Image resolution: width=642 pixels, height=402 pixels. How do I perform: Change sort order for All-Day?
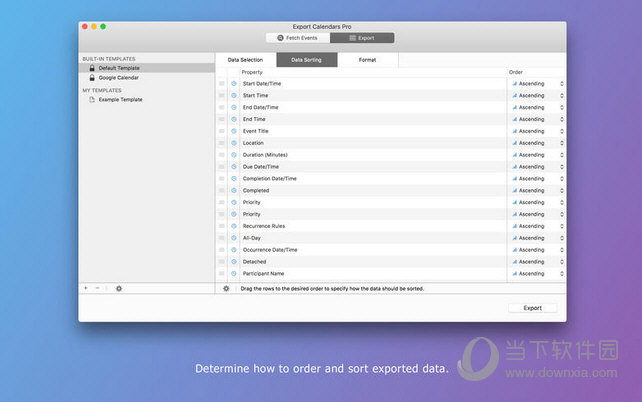[x=538, y=238]
